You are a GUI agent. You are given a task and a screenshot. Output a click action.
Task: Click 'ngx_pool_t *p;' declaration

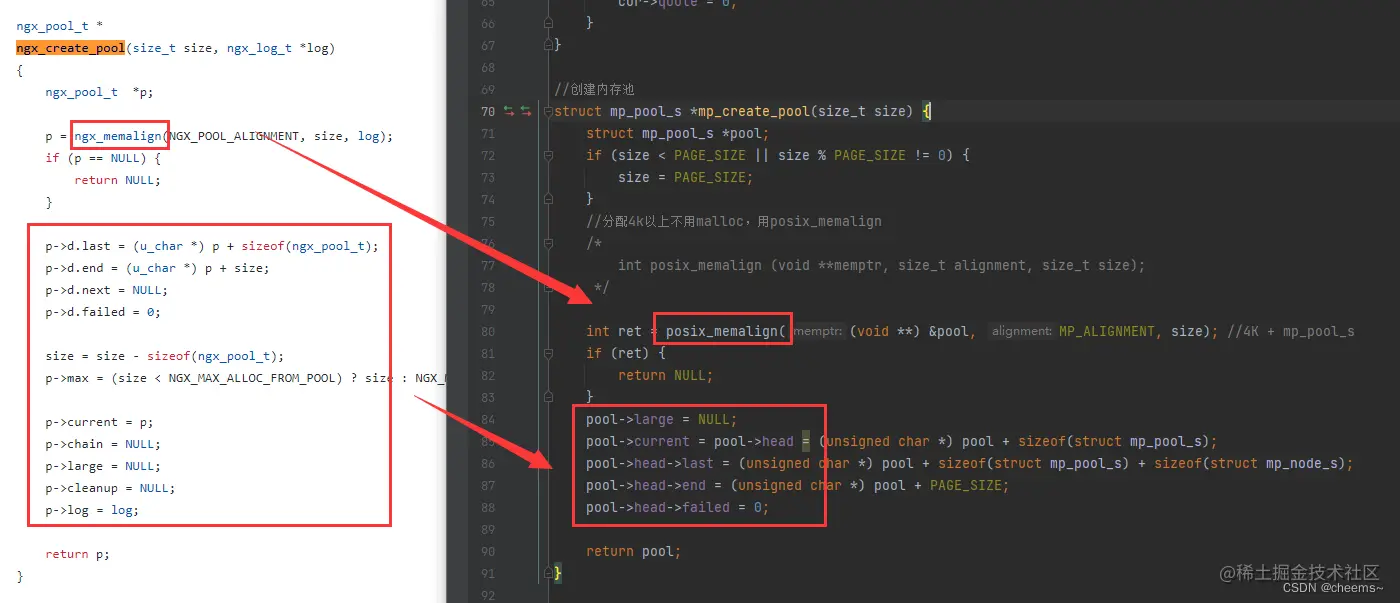pyautogui.click(x=99, y=91)
